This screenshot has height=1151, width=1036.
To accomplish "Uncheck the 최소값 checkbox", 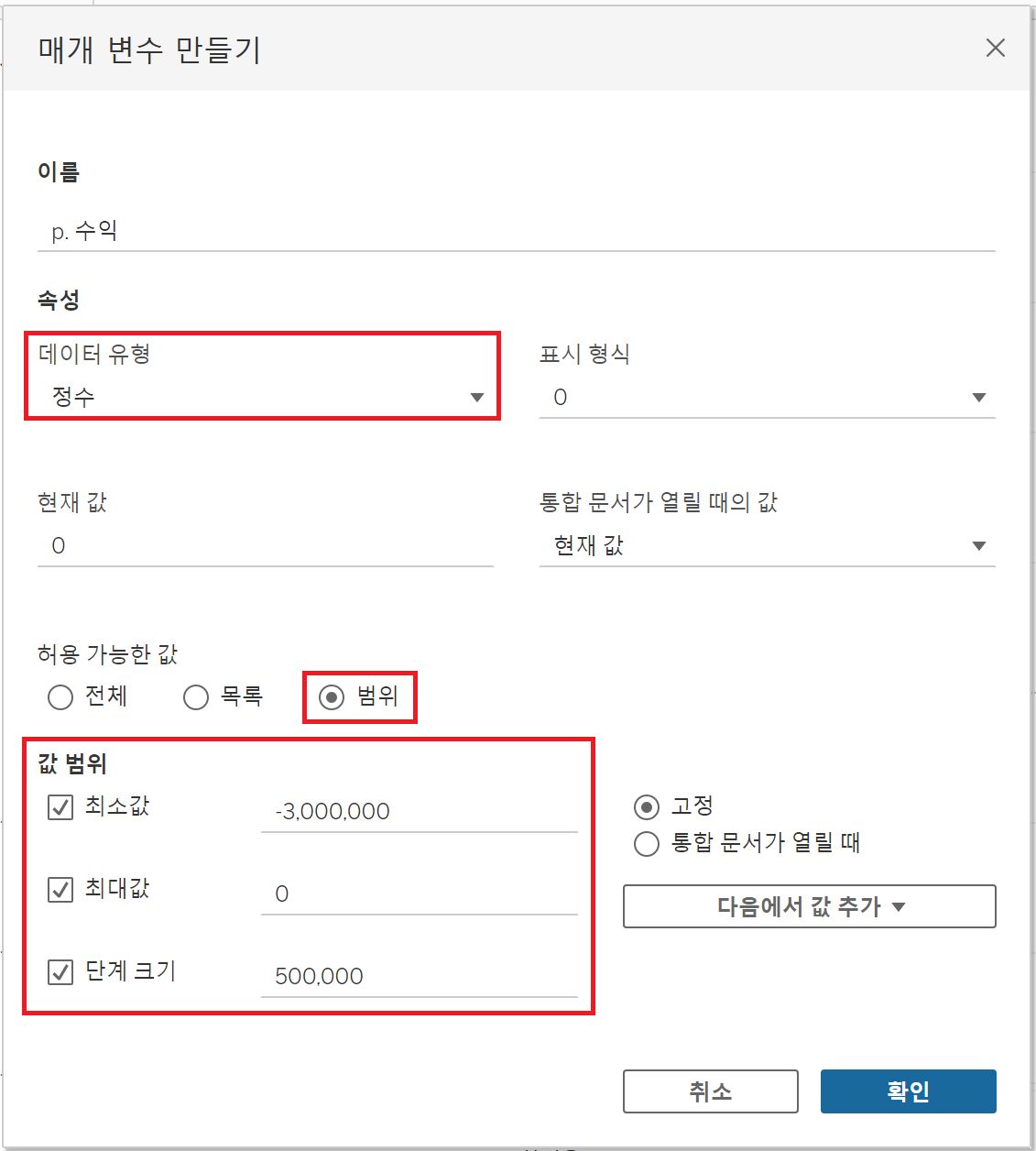I will pos(60,807).
